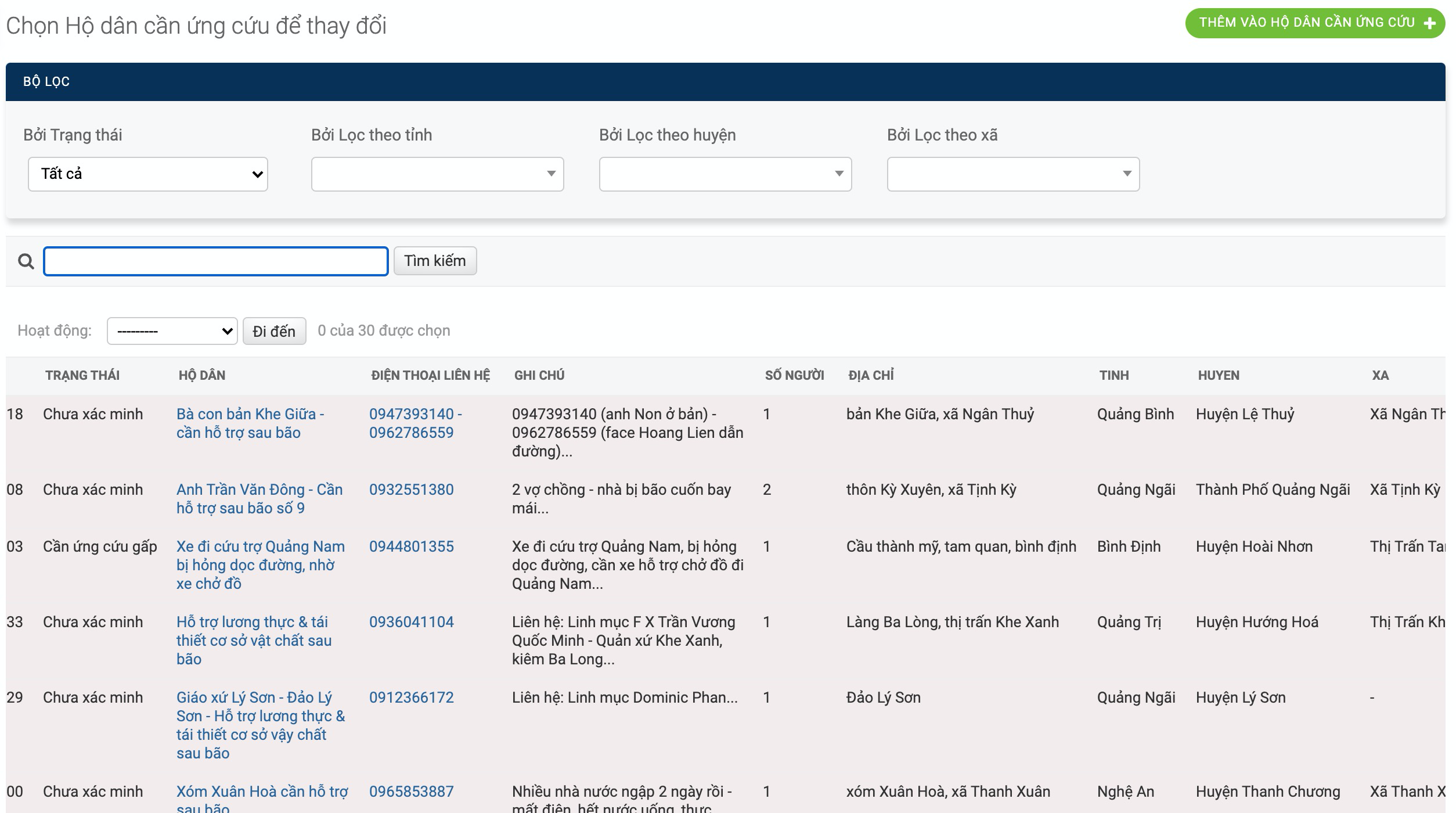Open the 'Hoạt động' action dropdown

tap(172, 331)
